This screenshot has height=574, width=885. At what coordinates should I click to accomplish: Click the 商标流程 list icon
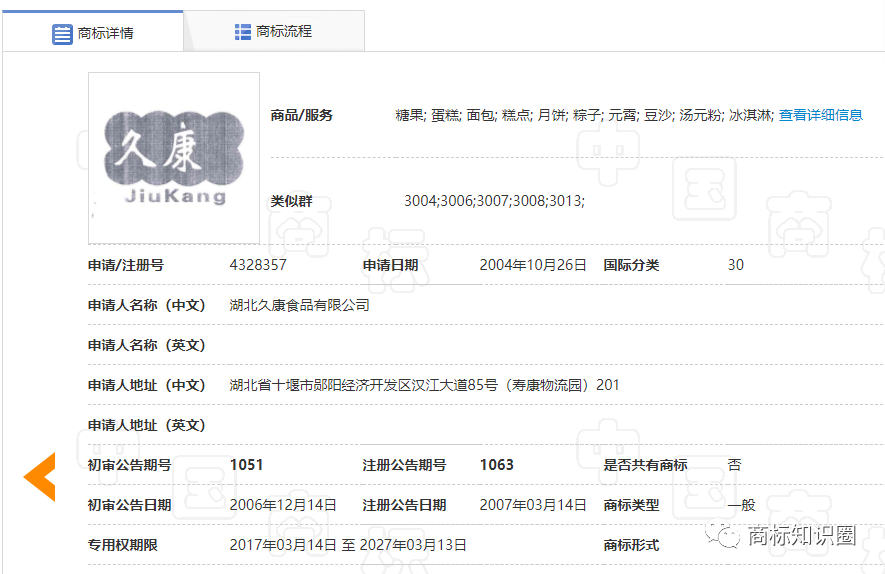pyautogui.click(x=243, y=32)
